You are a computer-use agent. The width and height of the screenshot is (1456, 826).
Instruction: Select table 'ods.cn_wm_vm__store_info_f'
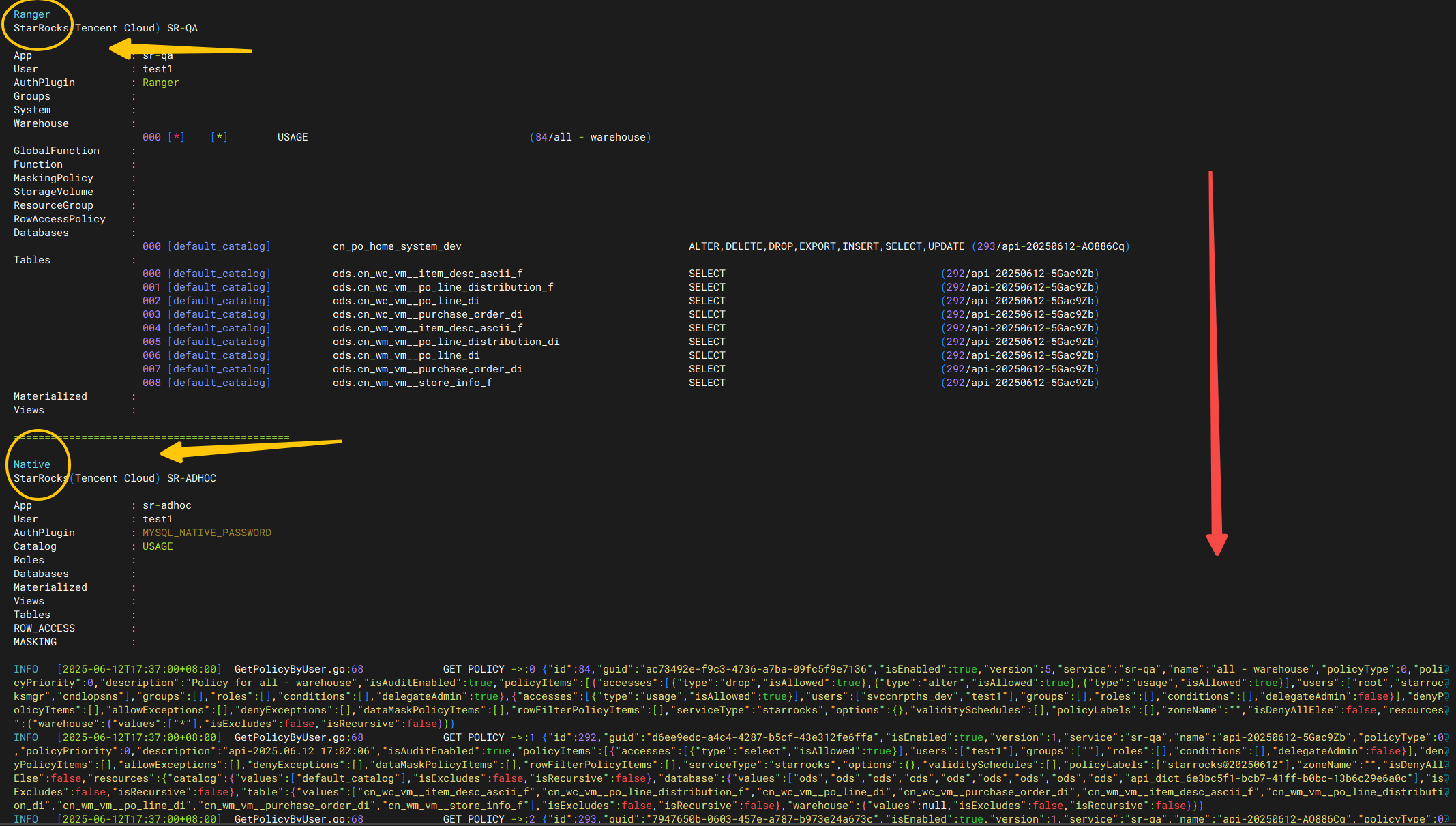click(x=413, y=383)
